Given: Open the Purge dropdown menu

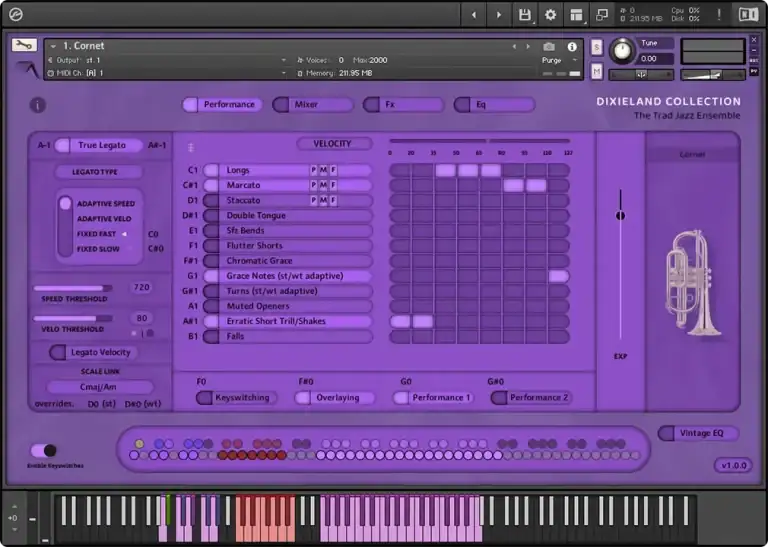Looking at the screenshot, I should point(575,60).
